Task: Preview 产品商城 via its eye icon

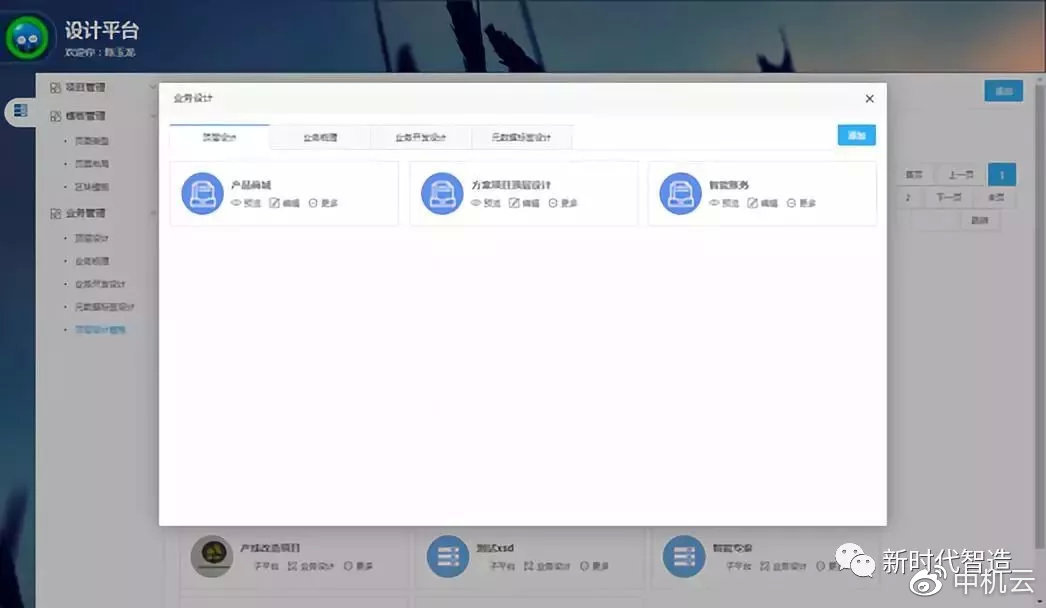Action: pos(235,203)
